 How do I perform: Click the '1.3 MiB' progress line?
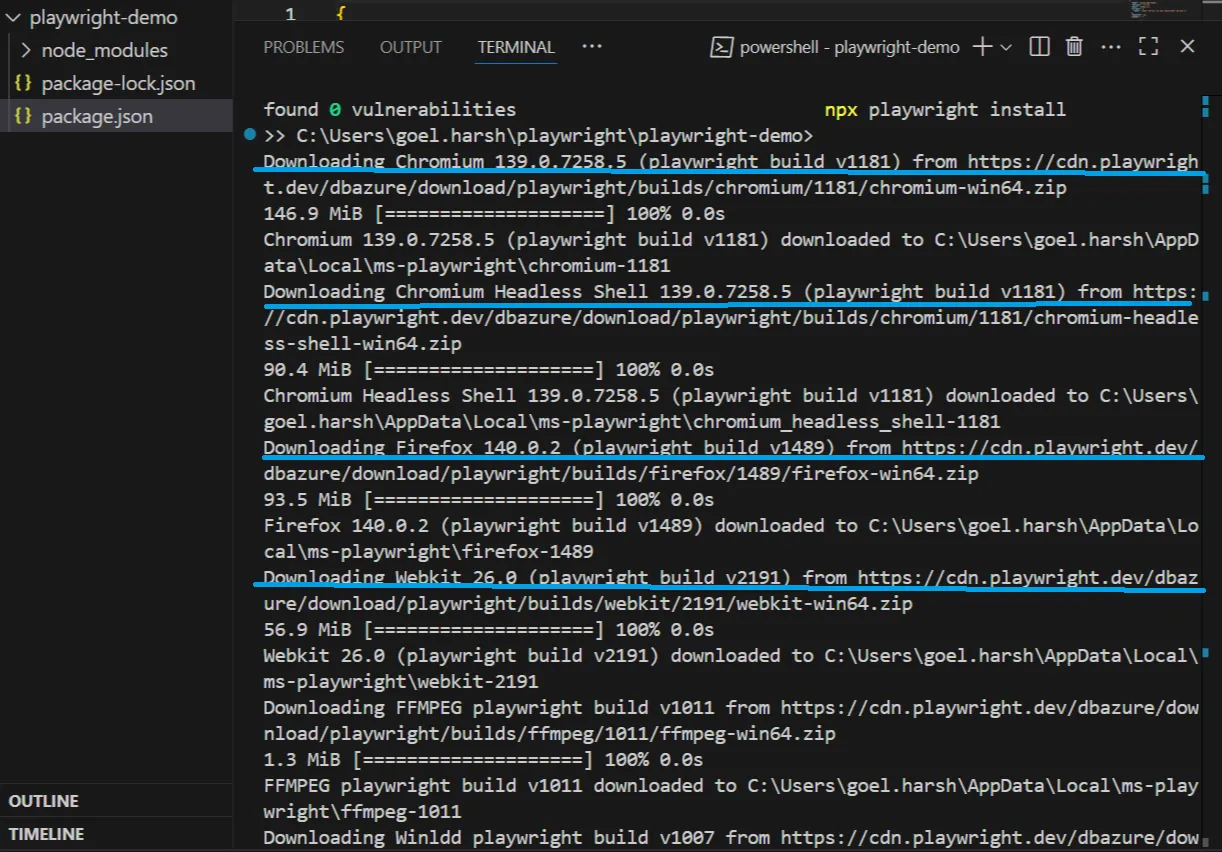(x=483, y=760)
